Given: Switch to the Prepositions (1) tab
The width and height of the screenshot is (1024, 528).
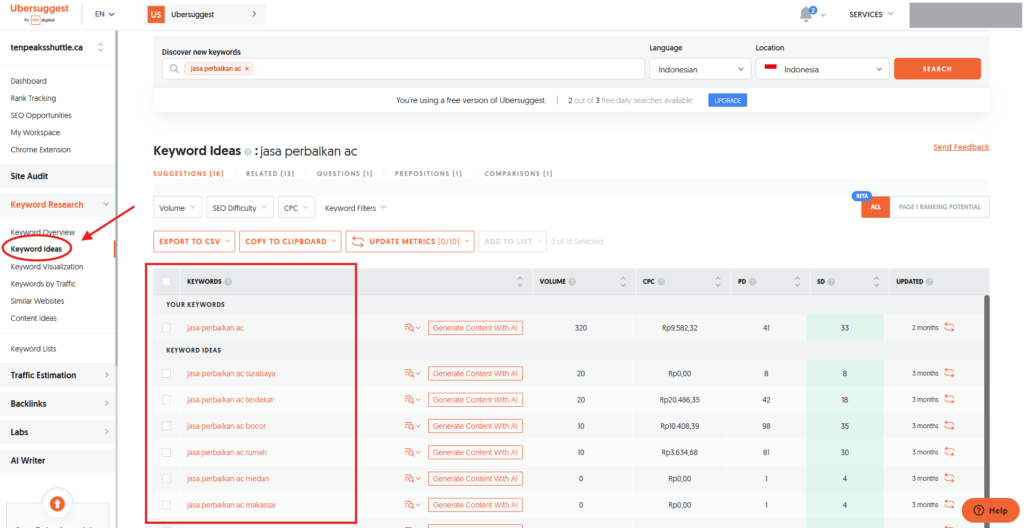Looking at the screenshot, I should 428,174.
